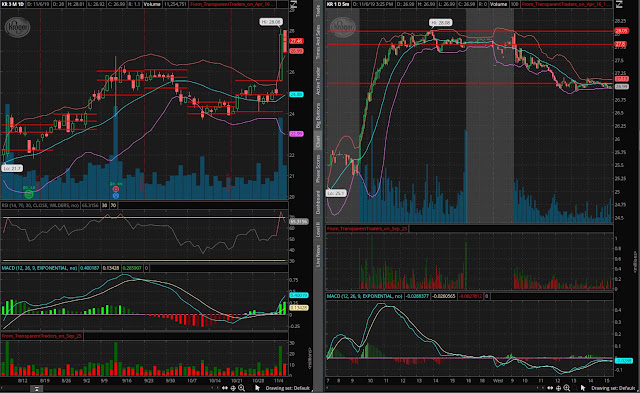Open the Drawing set Default dropdown on the daily chart

tap(288, 388)
